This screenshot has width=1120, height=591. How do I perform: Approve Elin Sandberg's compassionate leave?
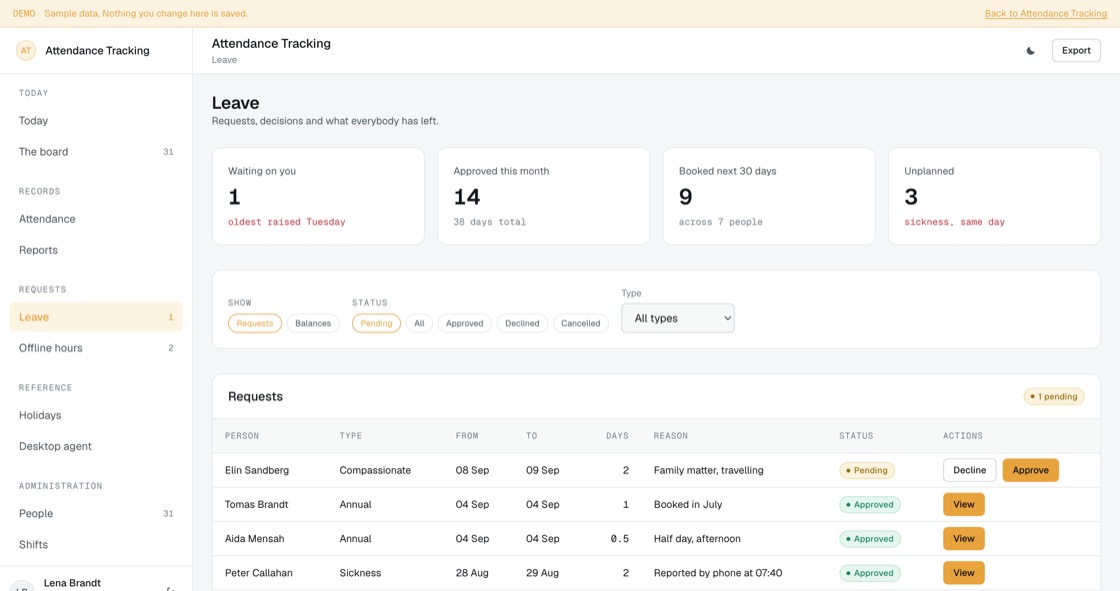[x=1031, y=470]
